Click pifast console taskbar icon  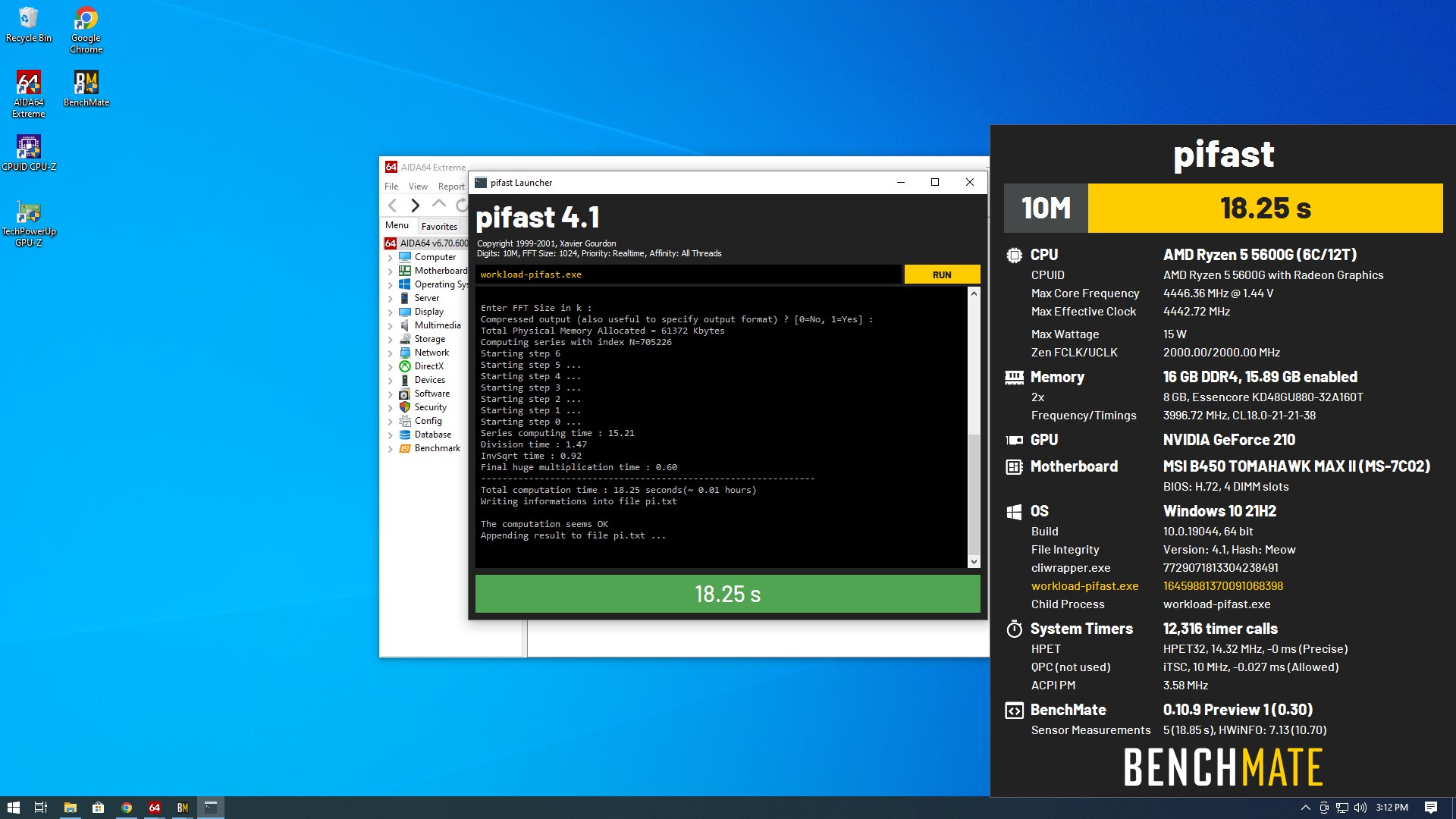tap(211, 808)
